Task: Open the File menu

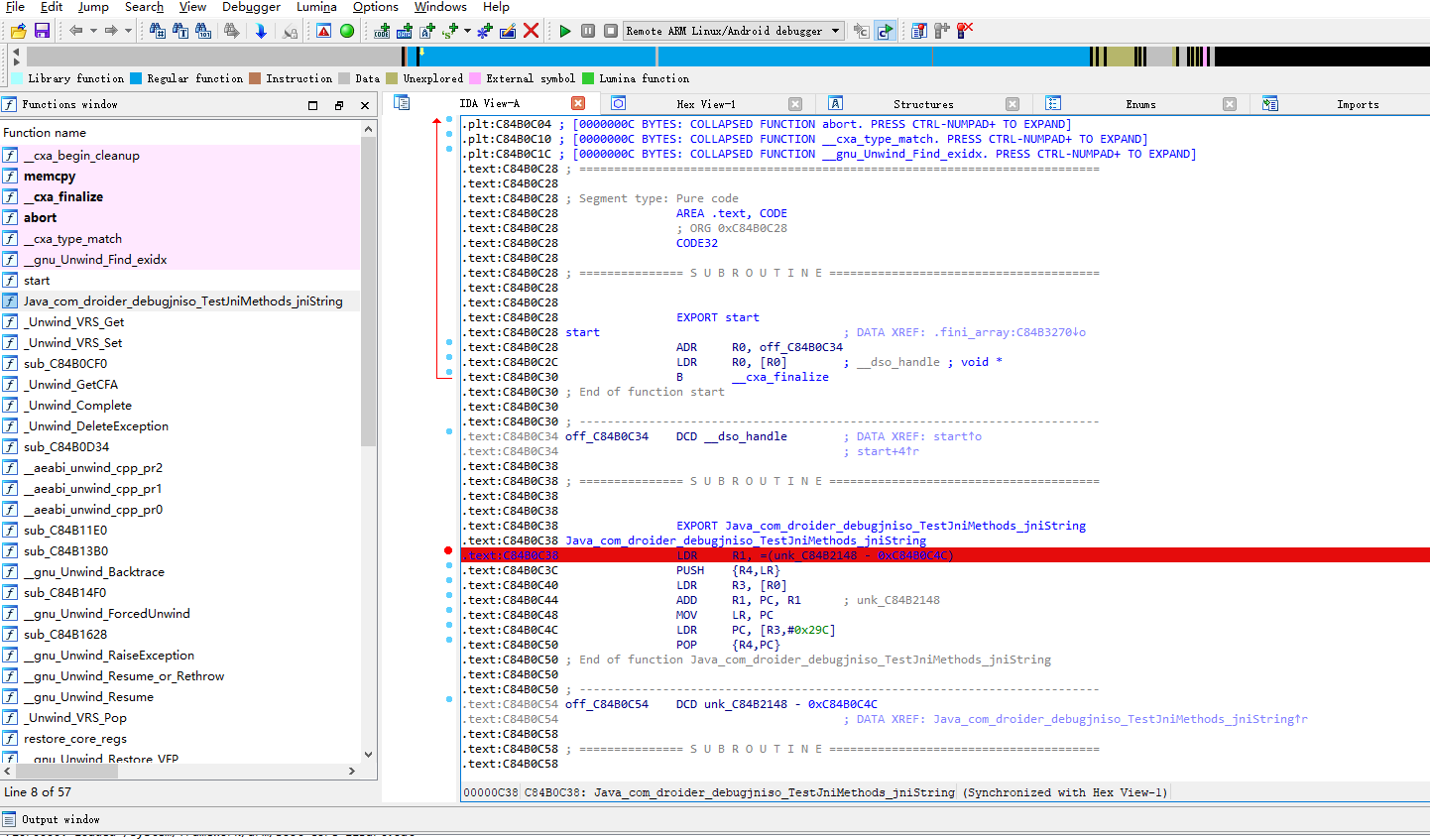Action: tap(16, 7)
